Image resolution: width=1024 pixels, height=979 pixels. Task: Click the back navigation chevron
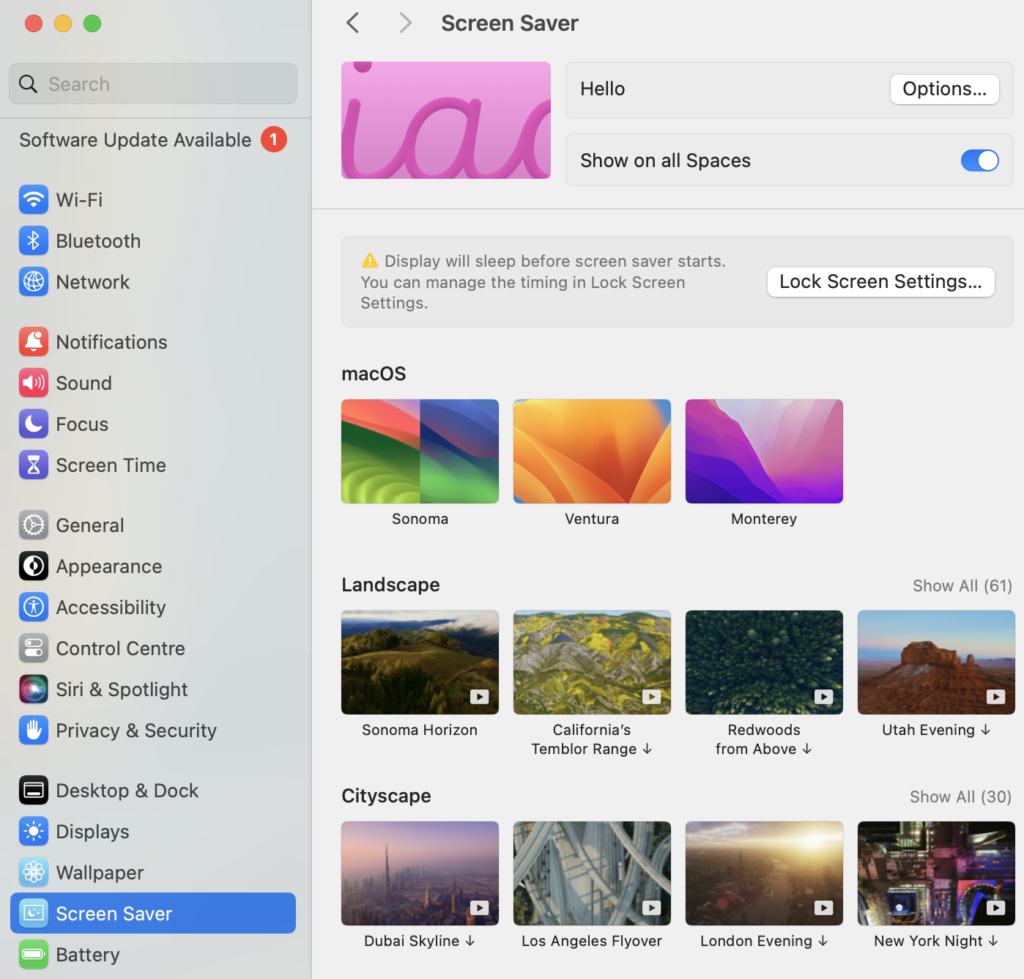352,22
